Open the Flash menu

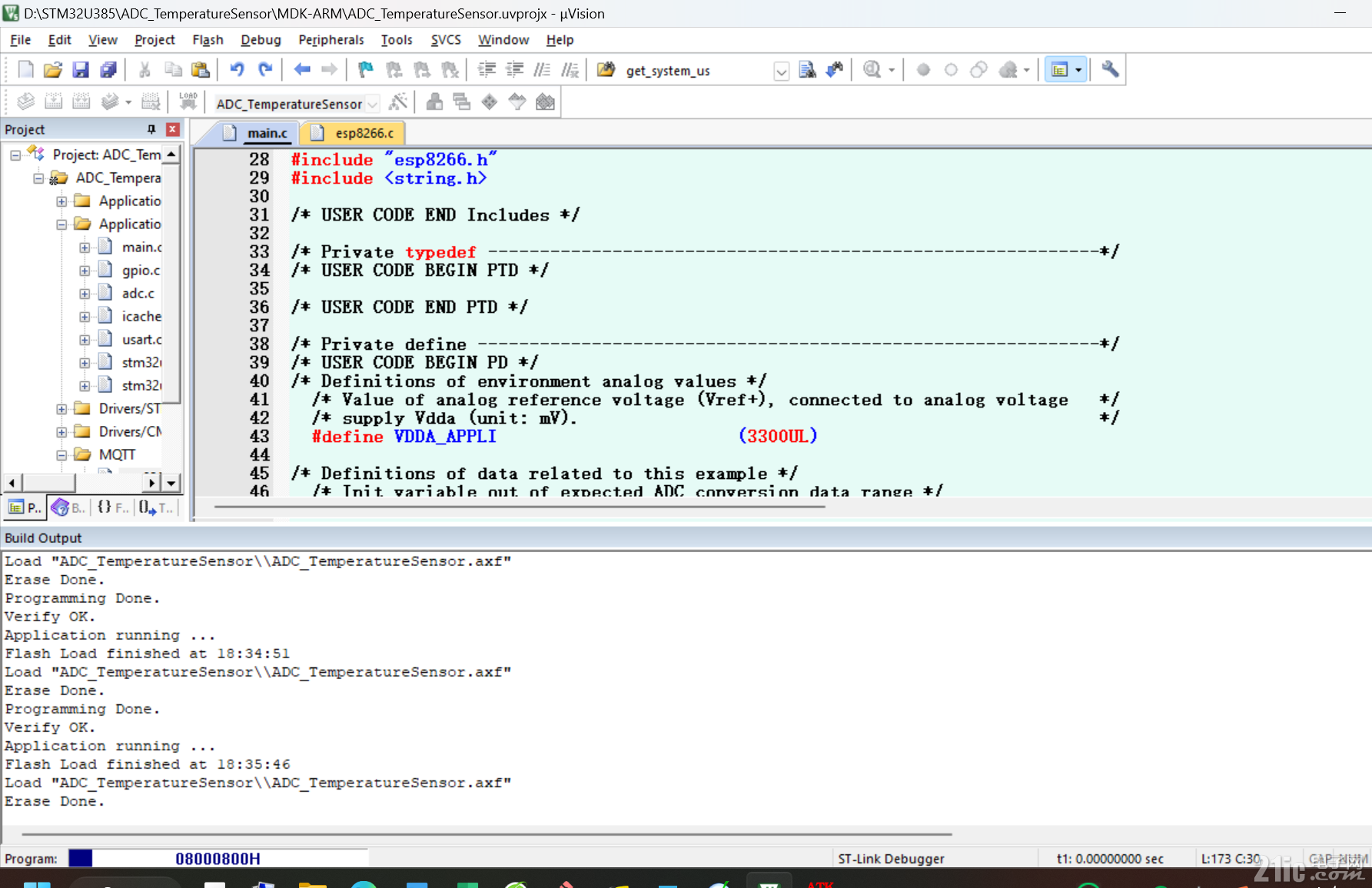tap(208, 40)
